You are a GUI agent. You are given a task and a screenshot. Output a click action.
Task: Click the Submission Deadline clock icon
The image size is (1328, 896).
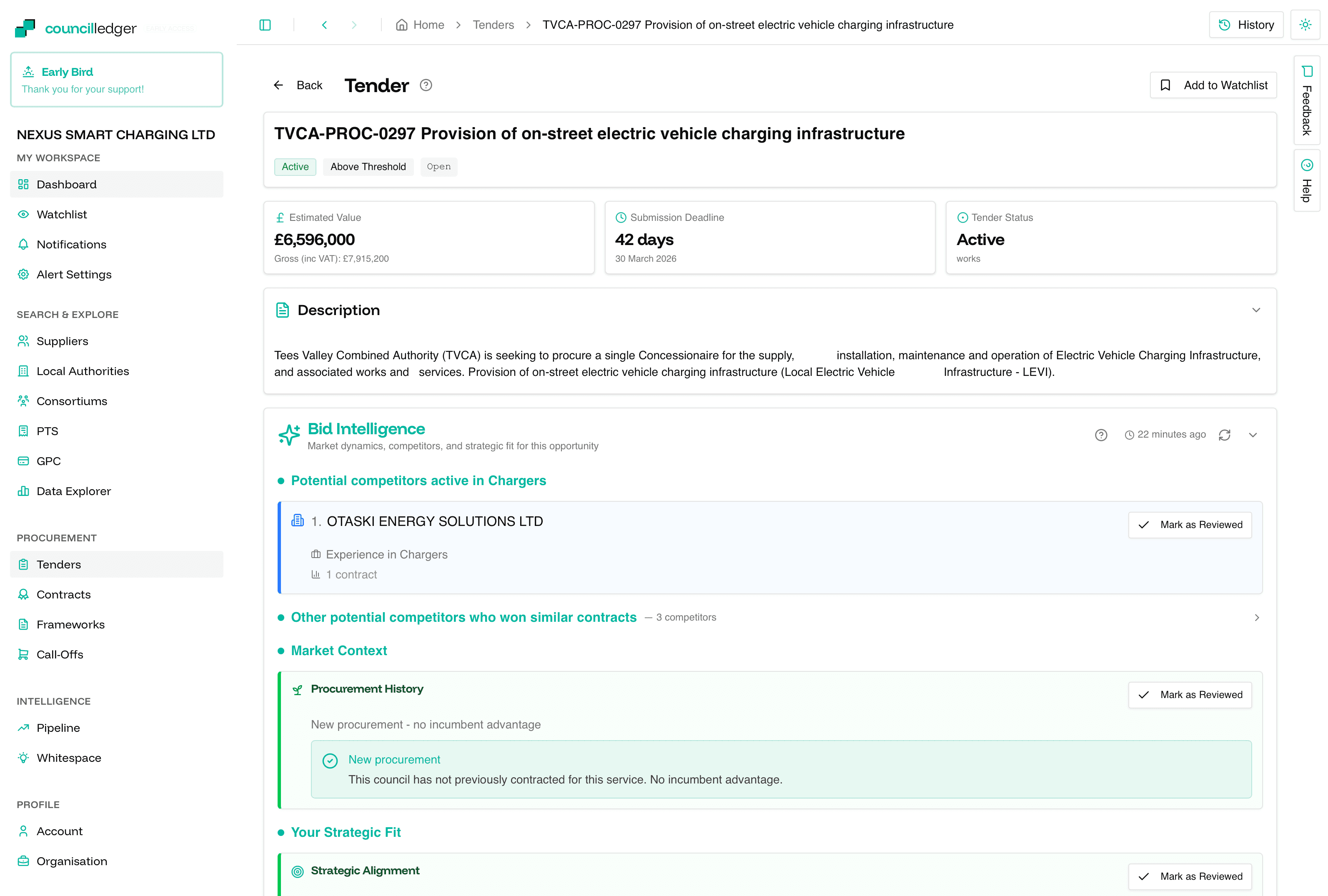621,218
